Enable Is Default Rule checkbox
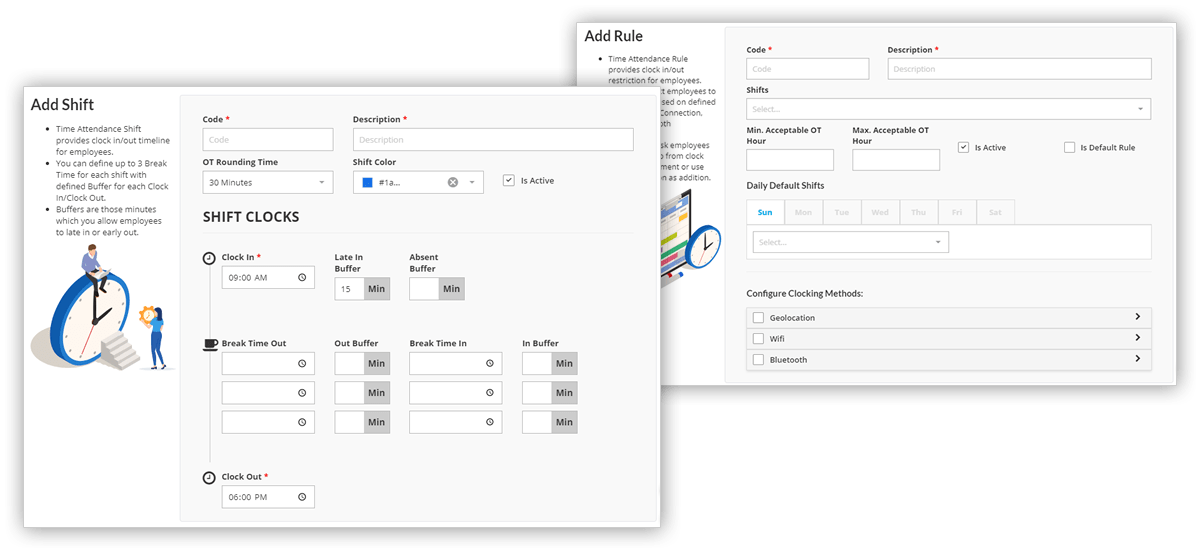This screenshot has height=553, width=1201. [x=1069, y=147]
